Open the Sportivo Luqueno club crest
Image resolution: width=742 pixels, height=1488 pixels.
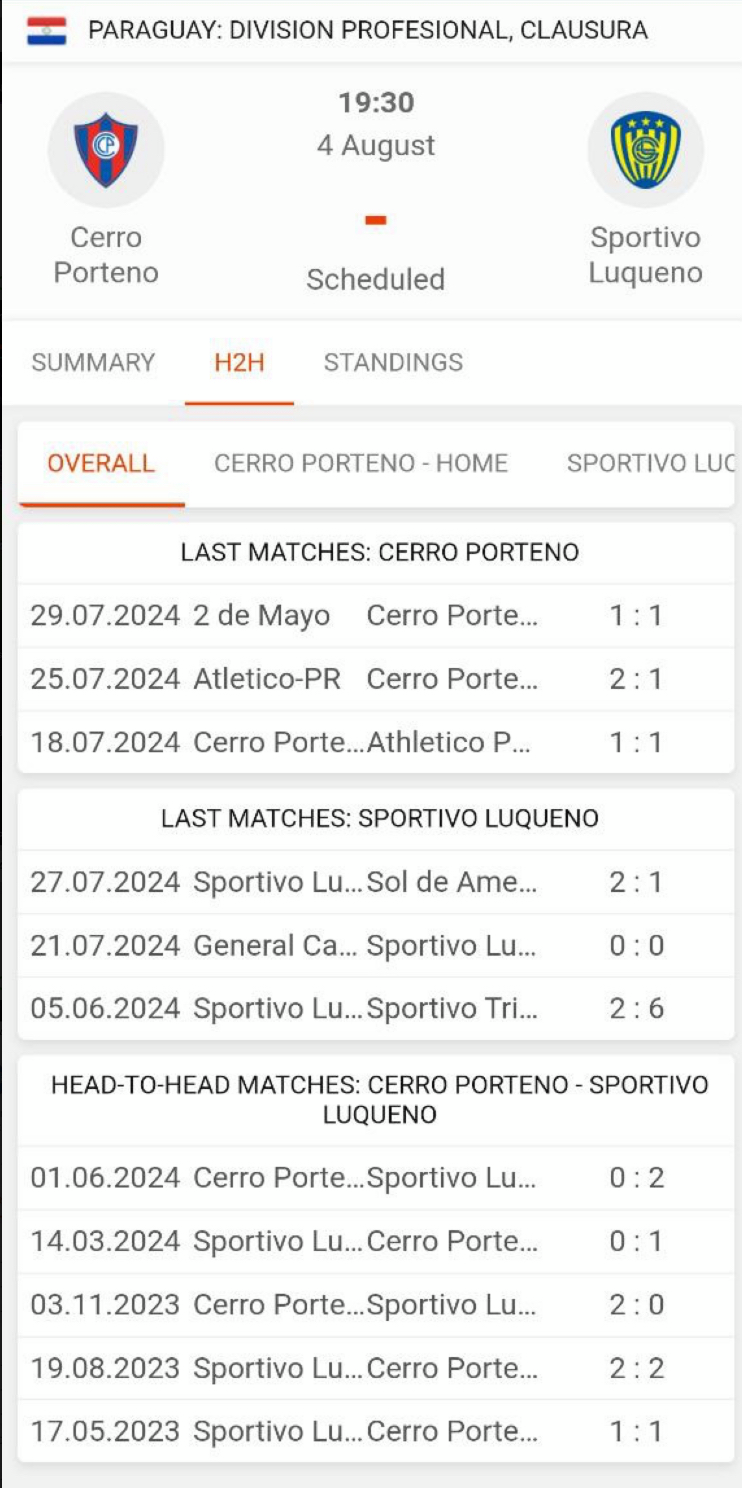point(646,149)
